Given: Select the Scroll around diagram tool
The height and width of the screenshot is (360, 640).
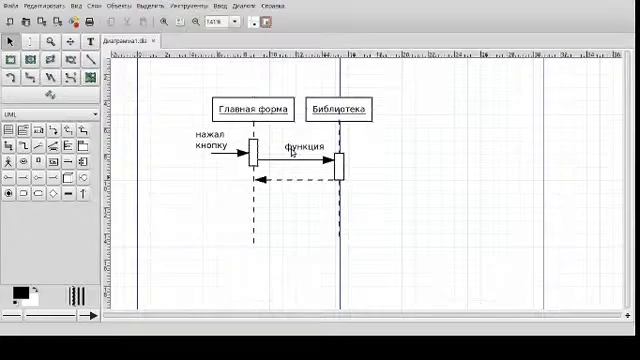Looking at the screenshot, I should click(70, 42).
